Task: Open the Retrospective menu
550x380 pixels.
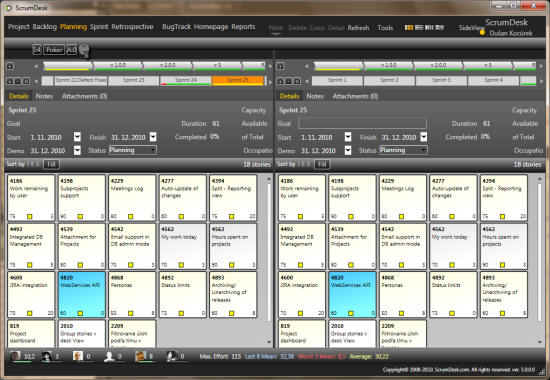Action: pos(132,27)
